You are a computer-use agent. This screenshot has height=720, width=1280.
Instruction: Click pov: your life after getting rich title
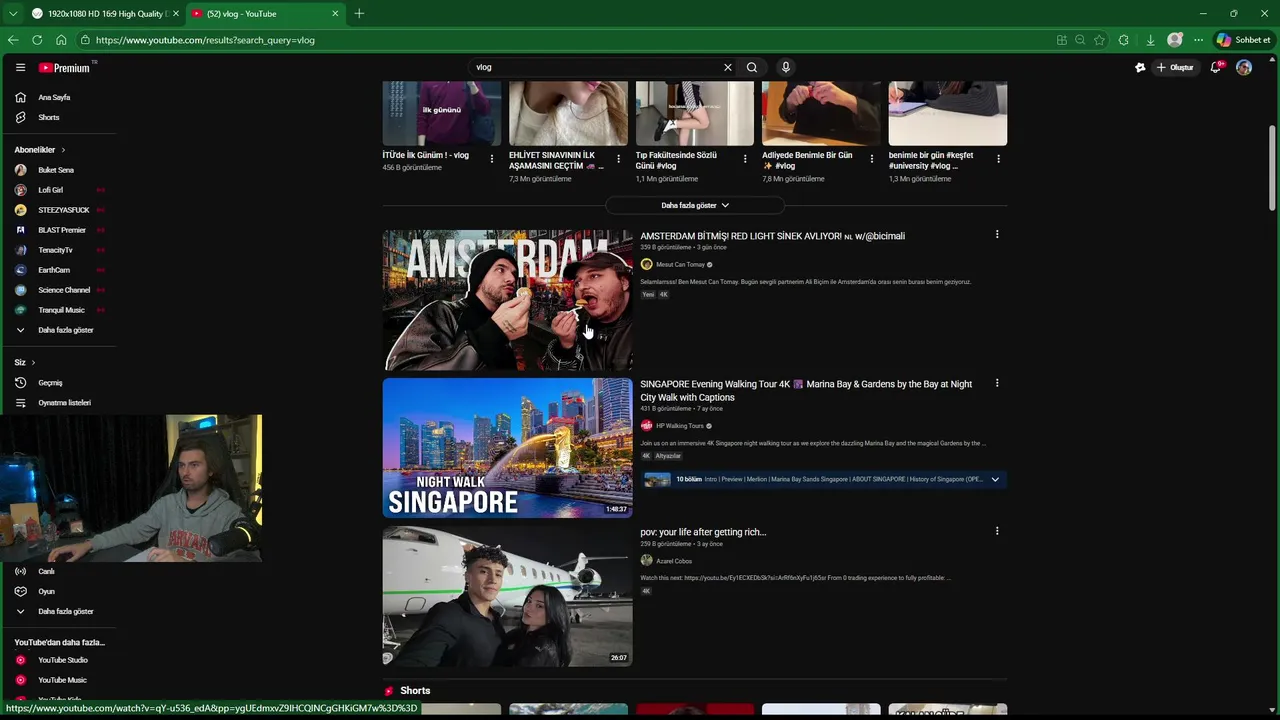point(703,532)
